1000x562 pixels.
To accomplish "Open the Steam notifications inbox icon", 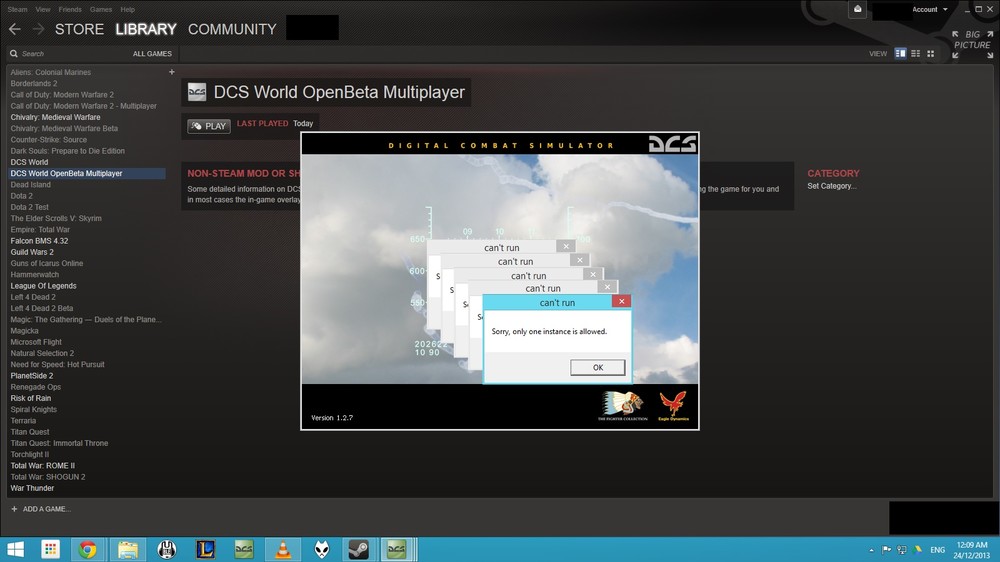I will 858,10.
